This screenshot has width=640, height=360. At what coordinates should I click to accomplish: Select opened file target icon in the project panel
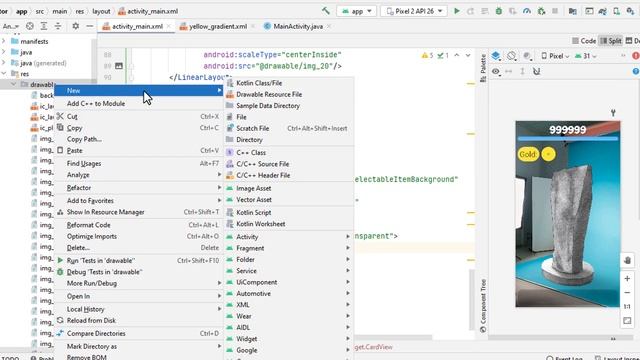point(30,26)
